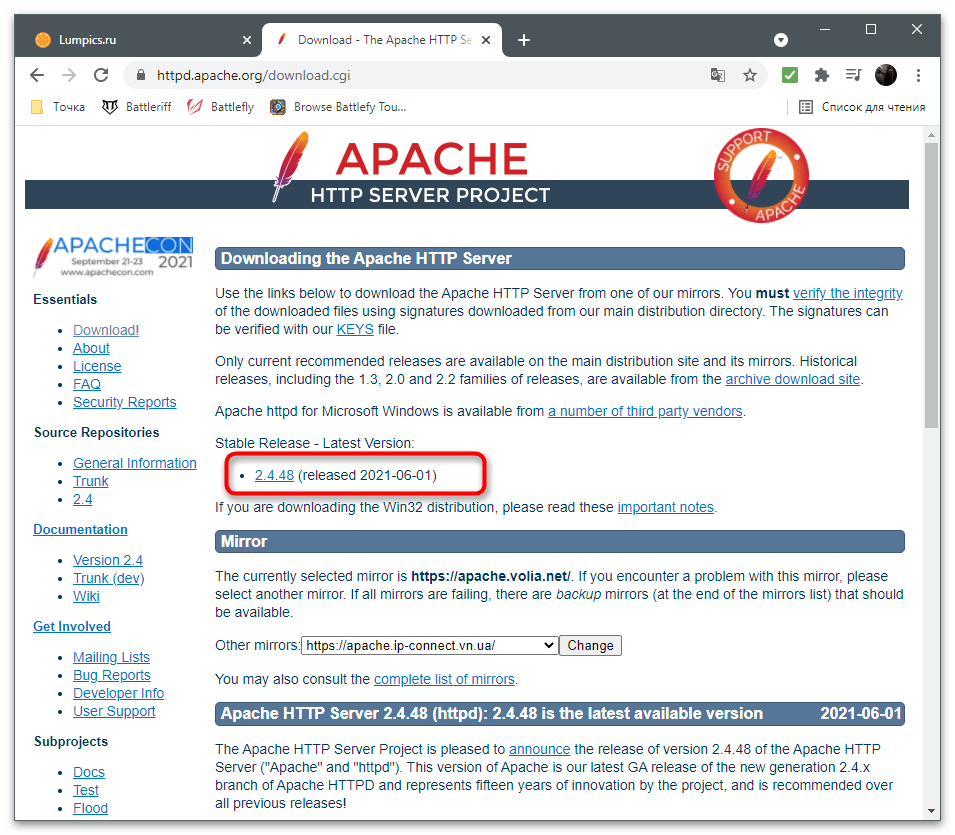Open the Flood subproject link
The width and height of the screenshot is (955, 835).
tap(90, 808)
